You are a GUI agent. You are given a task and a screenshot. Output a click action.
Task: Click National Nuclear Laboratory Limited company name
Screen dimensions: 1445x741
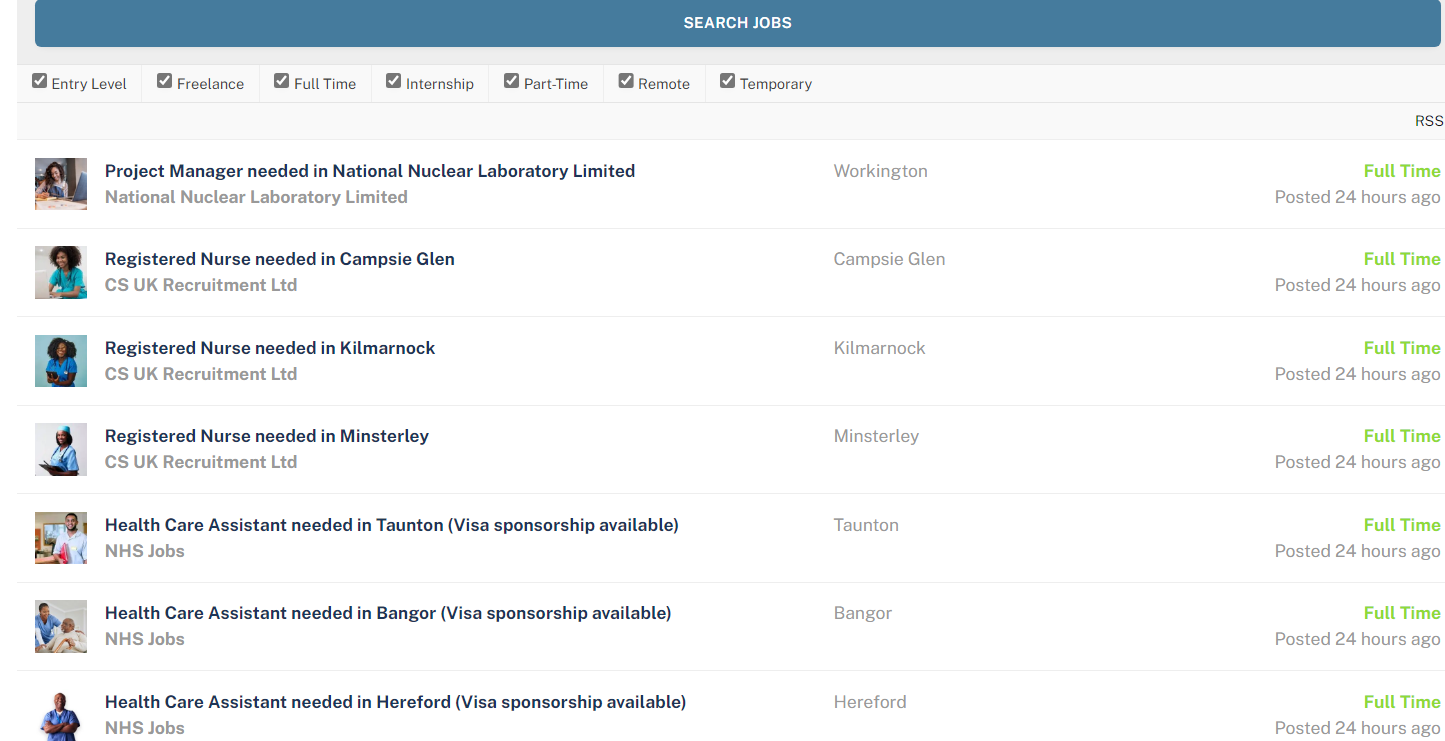[256, 197]
